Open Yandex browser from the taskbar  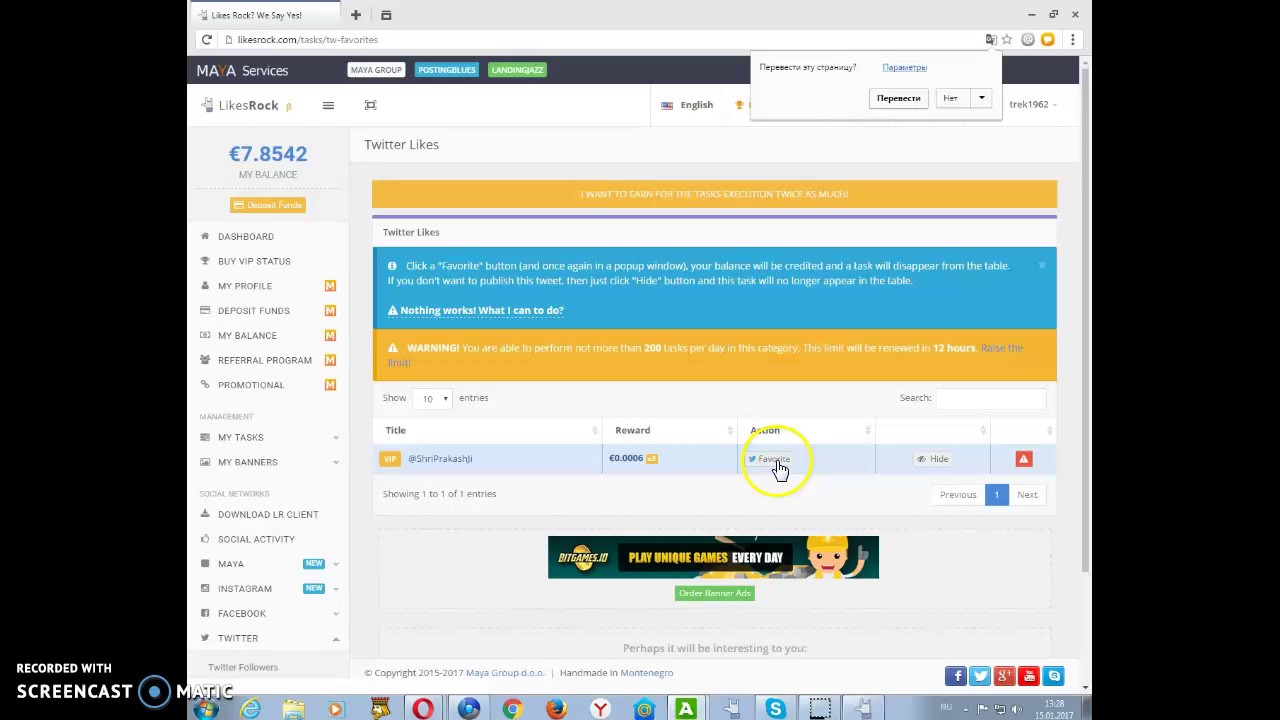tap(599, 709)
